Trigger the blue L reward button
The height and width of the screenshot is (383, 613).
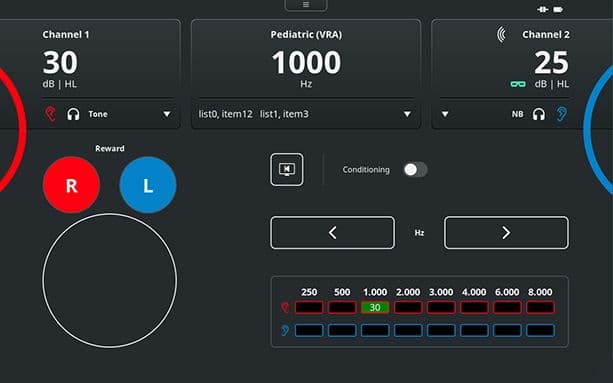[148, 185]
